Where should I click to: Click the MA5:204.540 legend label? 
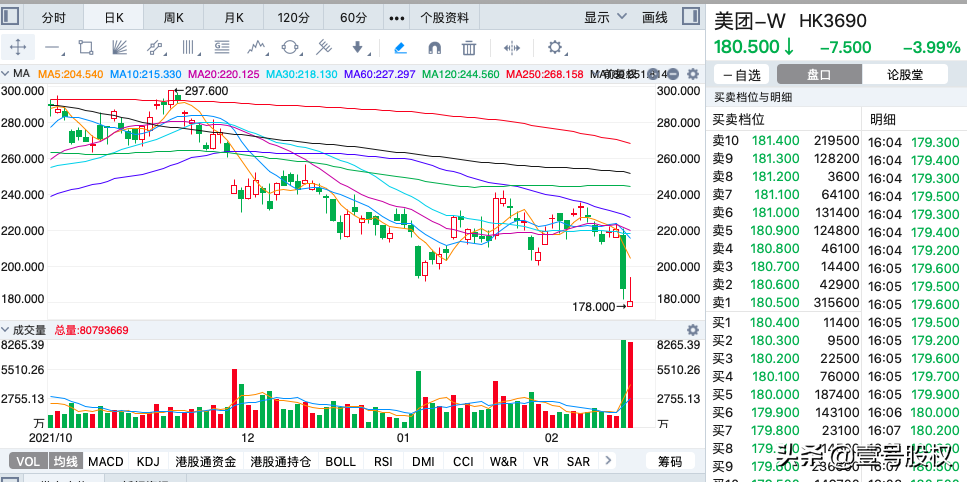(x=70, y=75)
